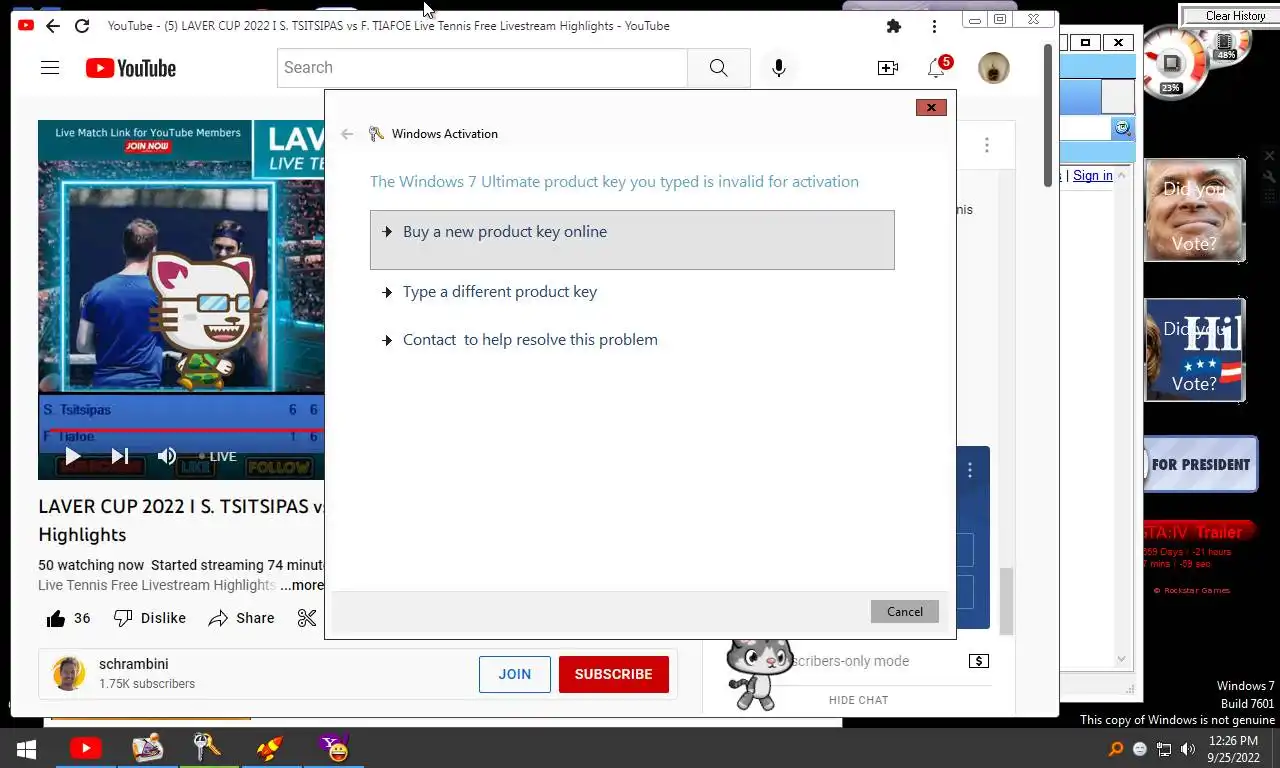Click the orange magnifier tray icon

pyautogui.click(x=1116, y=749)
